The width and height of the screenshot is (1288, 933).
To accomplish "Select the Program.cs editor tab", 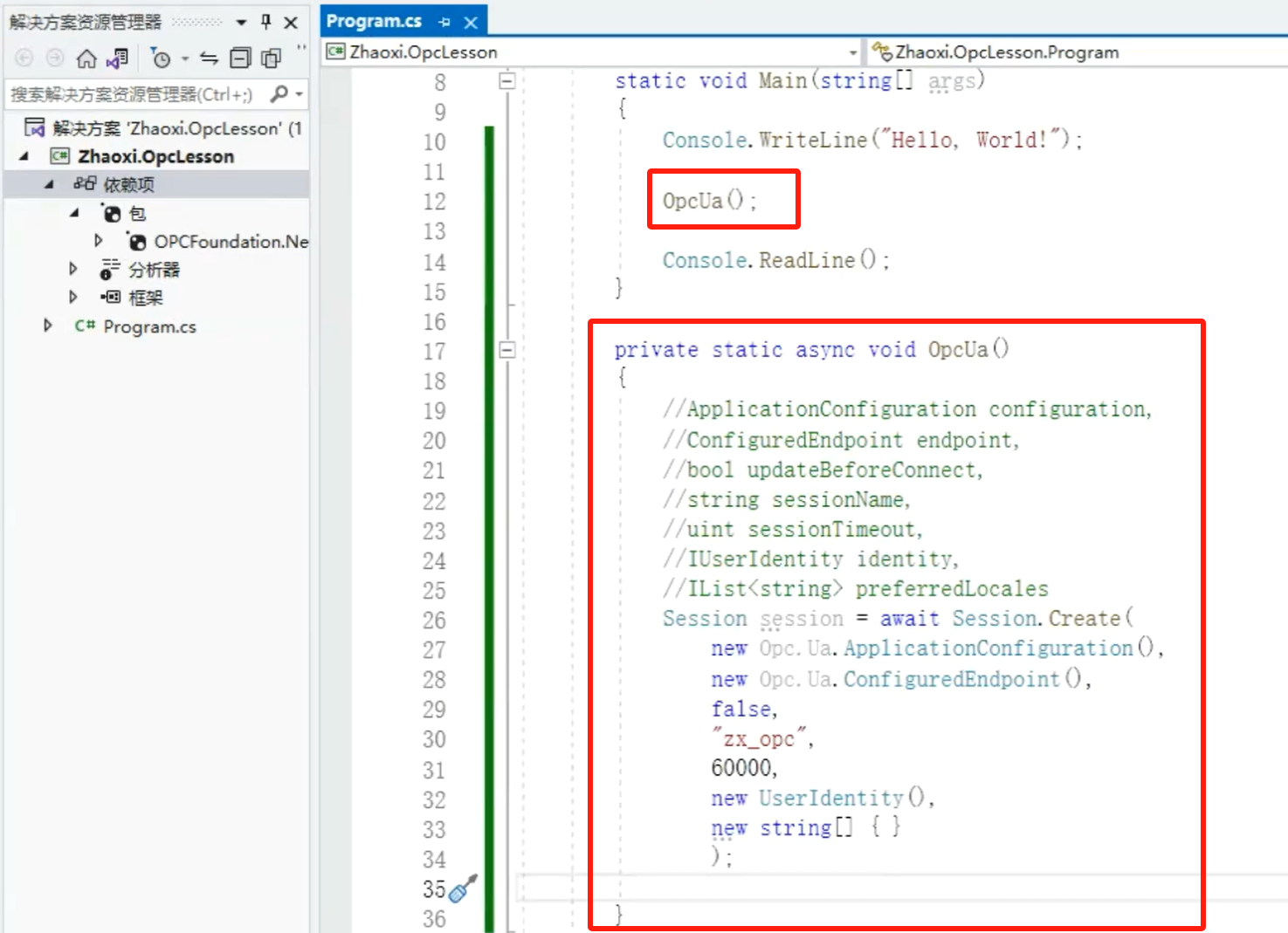I will (x=374, y=21).
